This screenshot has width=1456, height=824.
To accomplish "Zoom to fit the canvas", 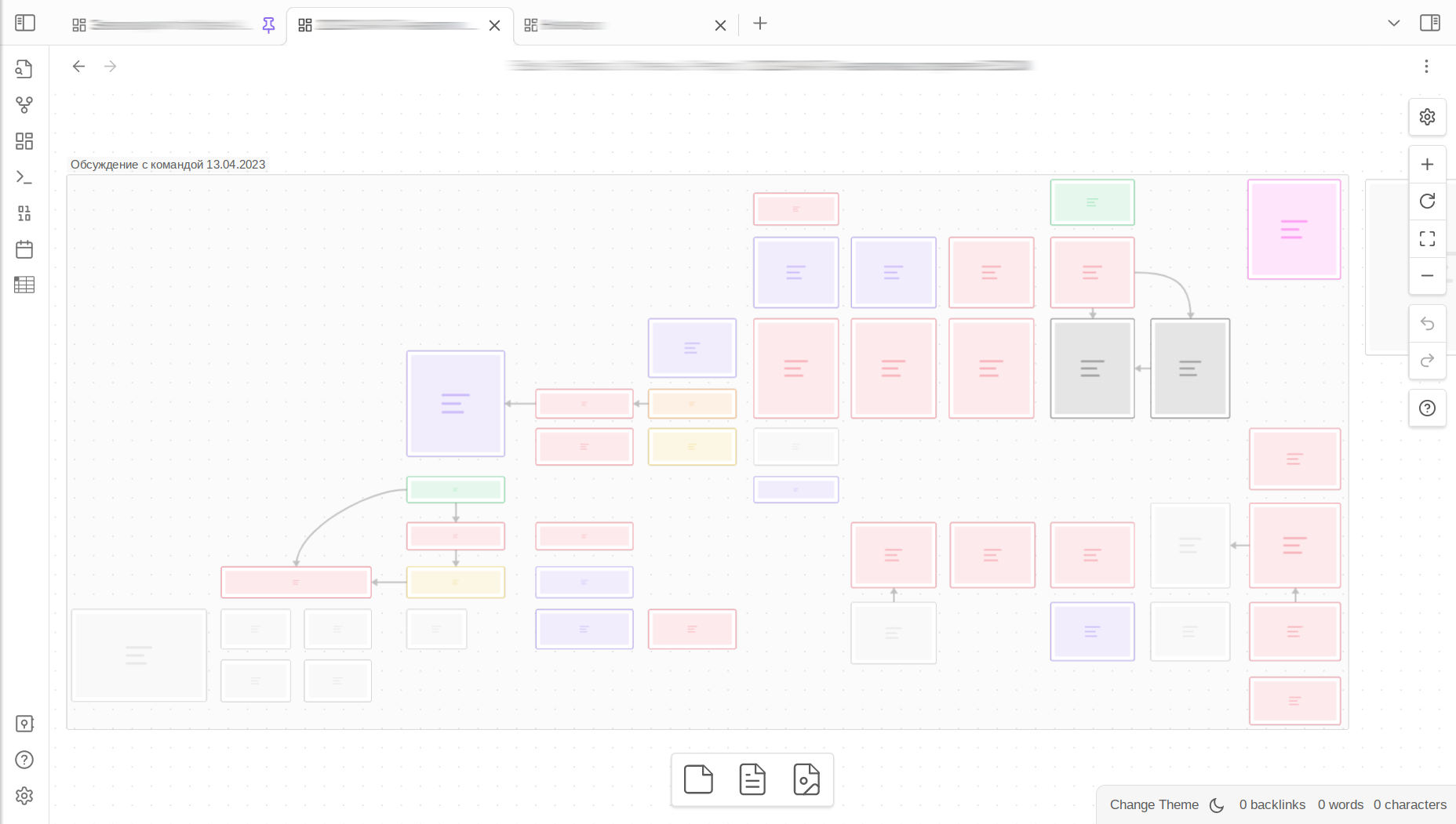I will coord(1427,238).
